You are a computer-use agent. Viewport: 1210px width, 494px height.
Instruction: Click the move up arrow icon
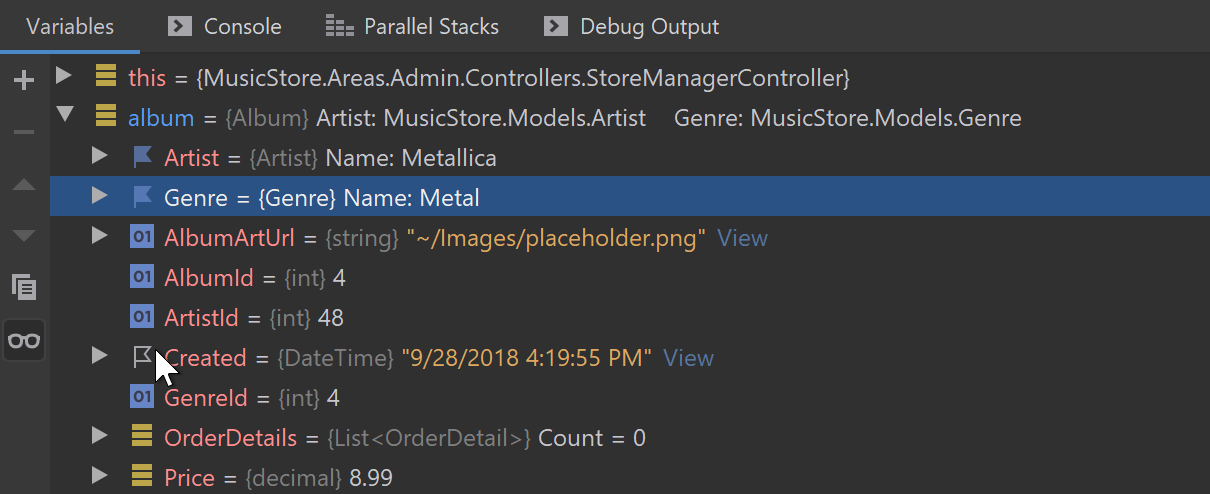(24, 185)
